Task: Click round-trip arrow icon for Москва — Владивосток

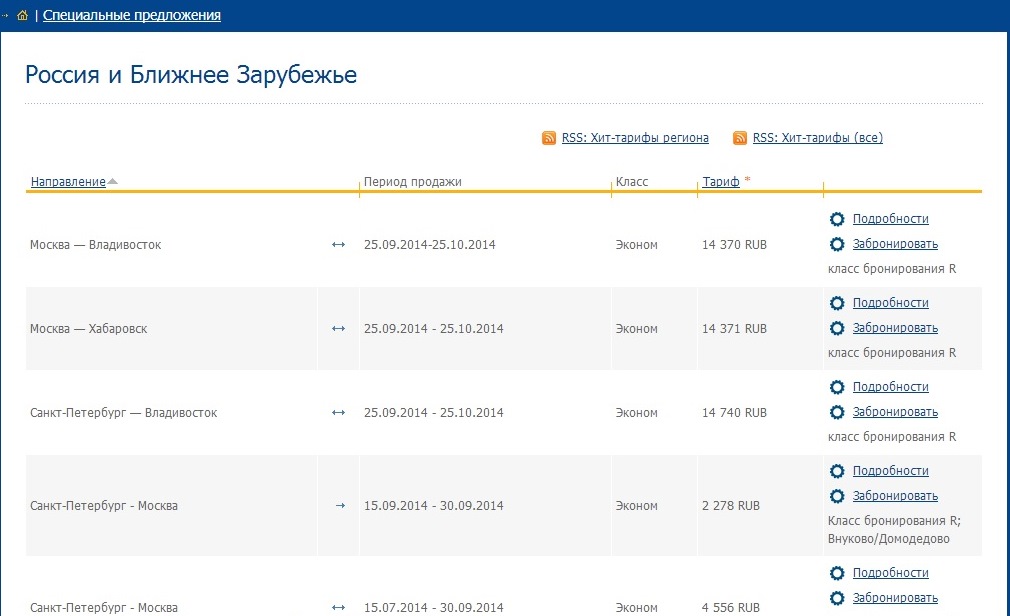Action: [338, 245]
